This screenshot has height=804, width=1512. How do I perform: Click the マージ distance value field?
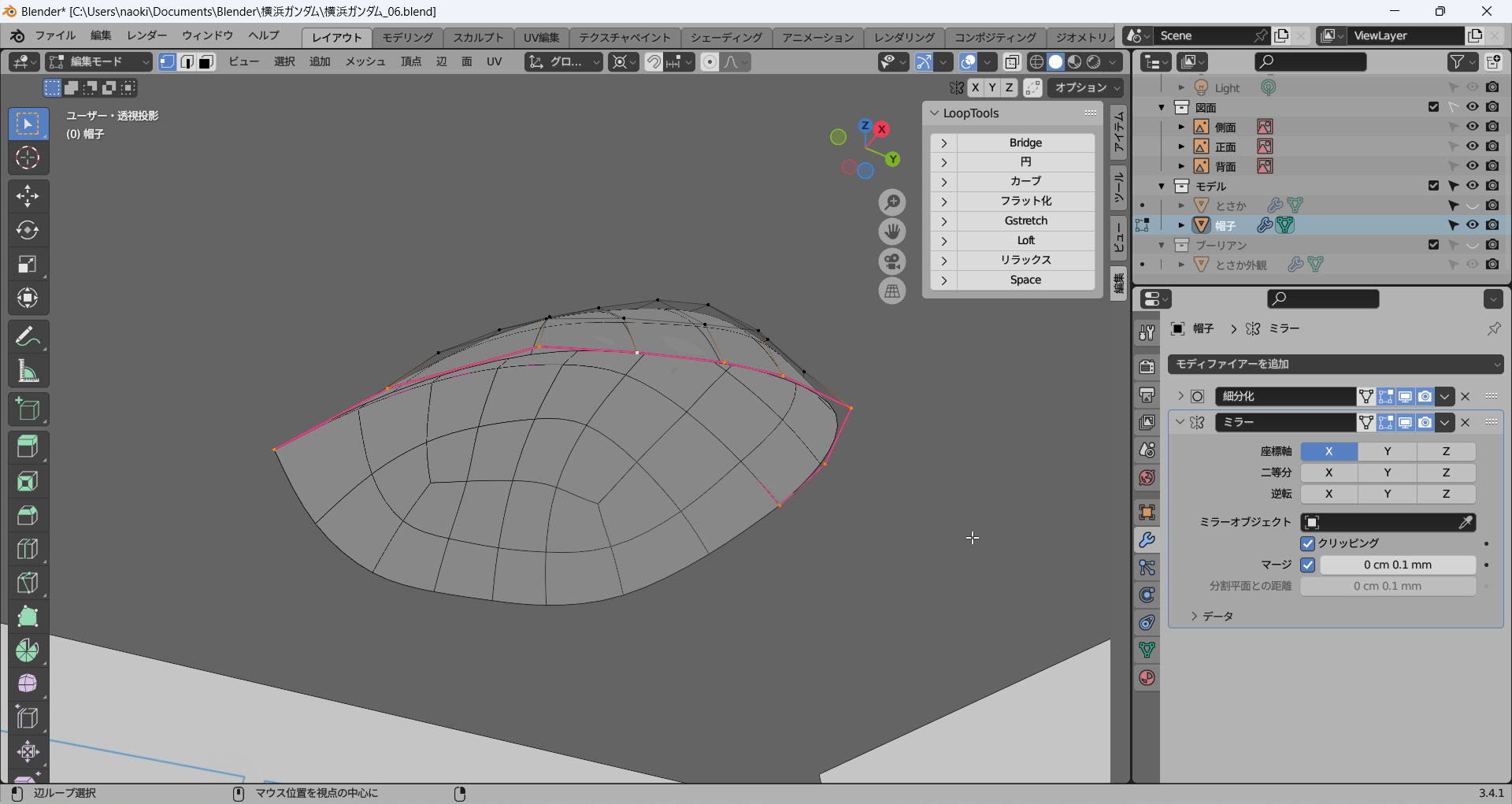(1397, 565)
